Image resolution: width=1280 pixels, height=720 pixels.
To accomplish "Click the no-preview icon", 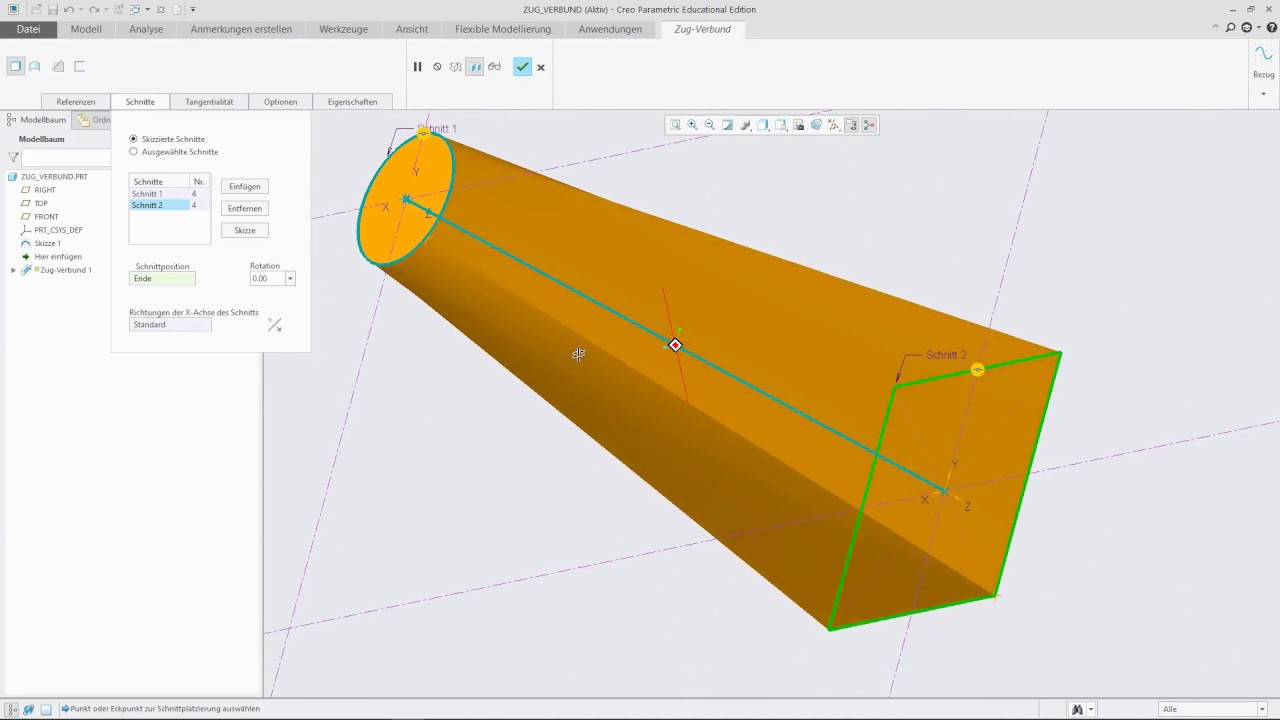I will tap(437, 67).
